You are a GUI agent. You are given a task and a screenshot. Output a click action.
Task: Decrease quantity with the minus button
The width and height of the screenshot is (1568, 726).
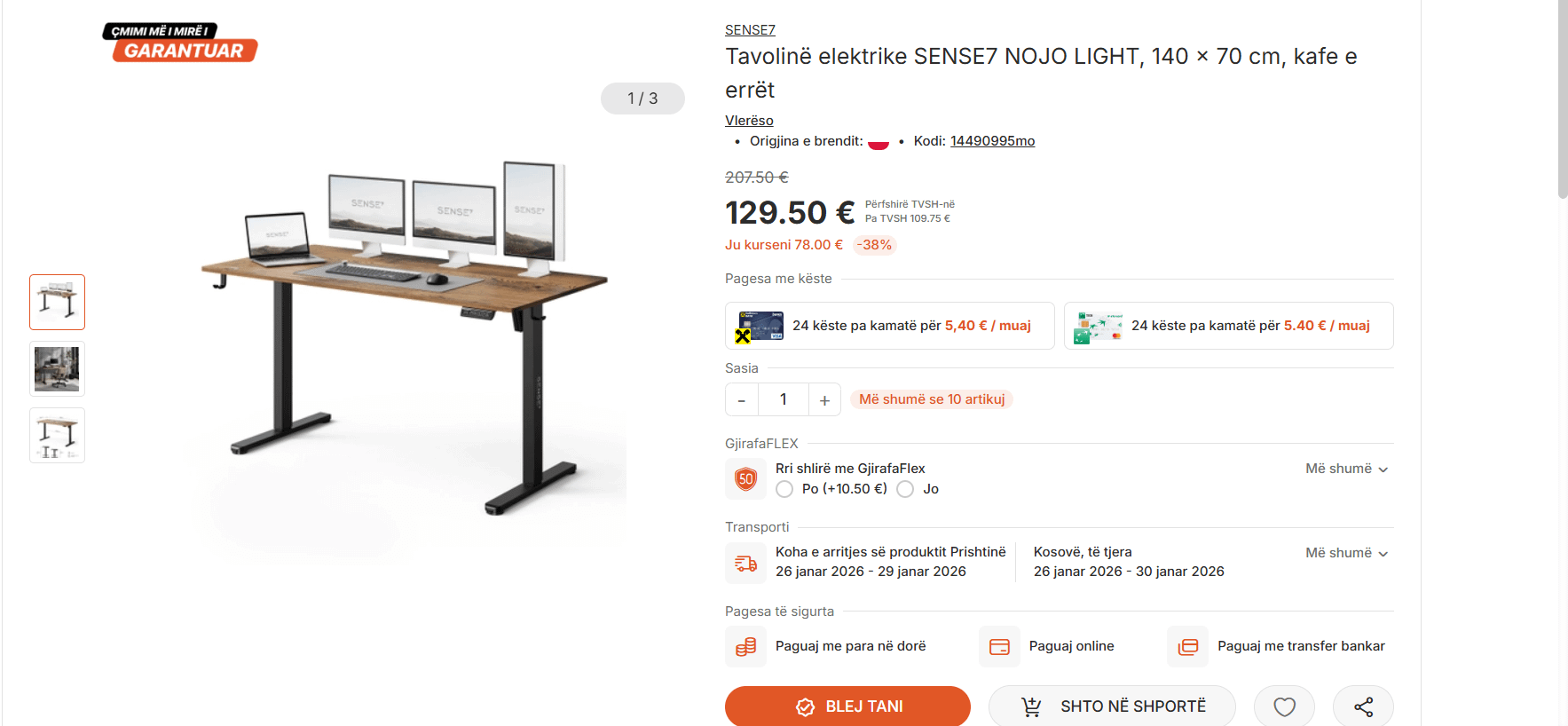742,400
